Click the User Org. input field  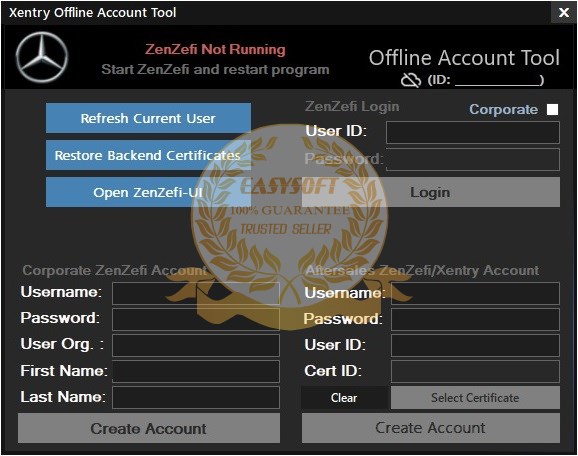196,345
